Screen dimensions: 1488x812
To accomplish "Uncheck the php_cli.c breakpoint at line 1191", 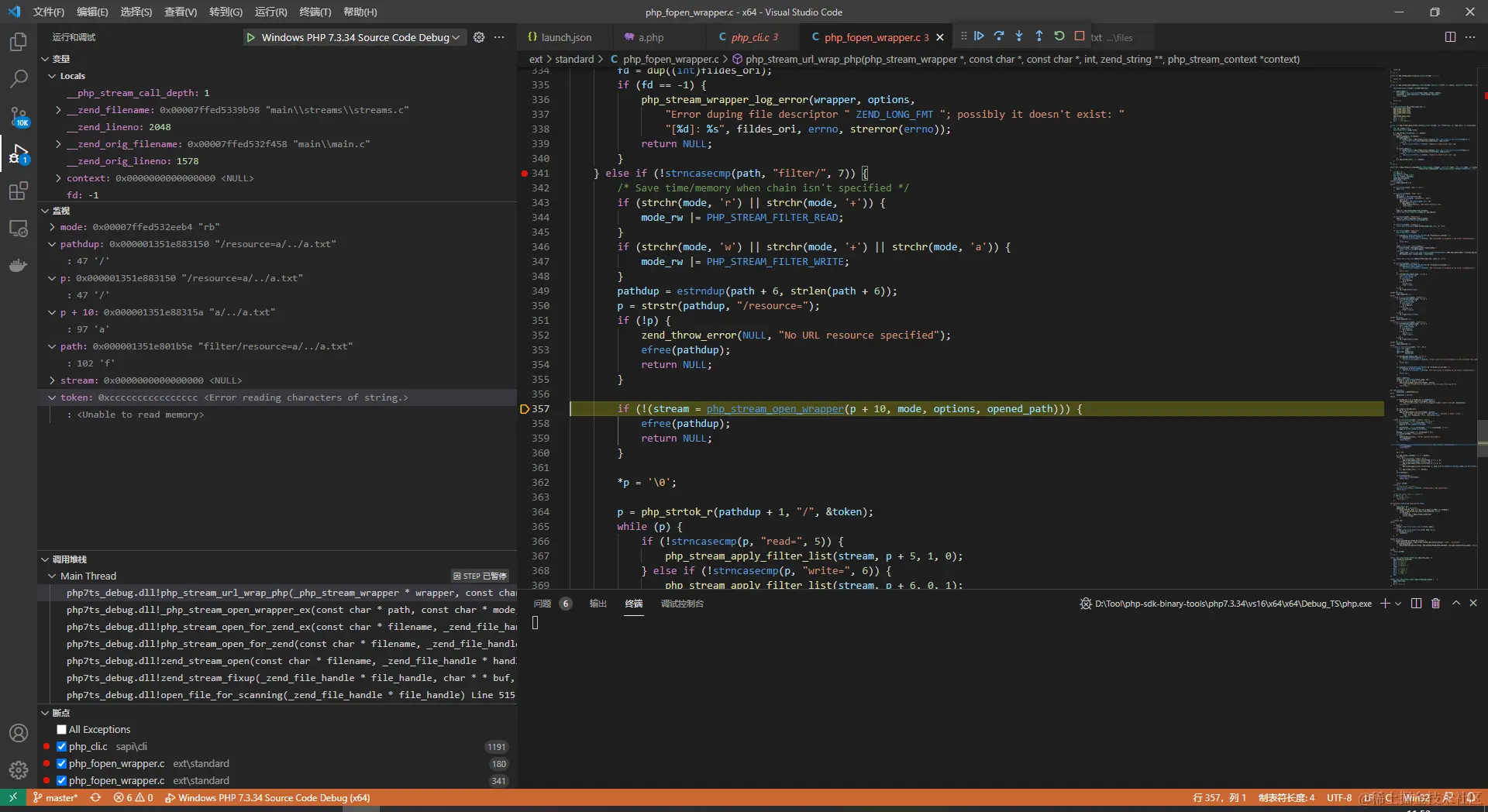I will click(x=62, y=747).
